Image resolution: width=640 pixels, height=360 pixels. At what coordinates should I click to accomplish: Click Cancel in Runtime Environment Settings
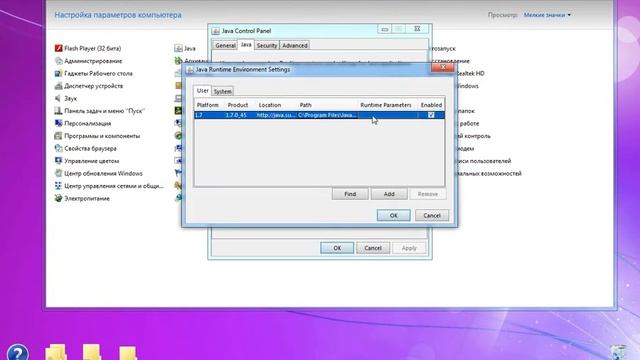click(x=432, y=216)
